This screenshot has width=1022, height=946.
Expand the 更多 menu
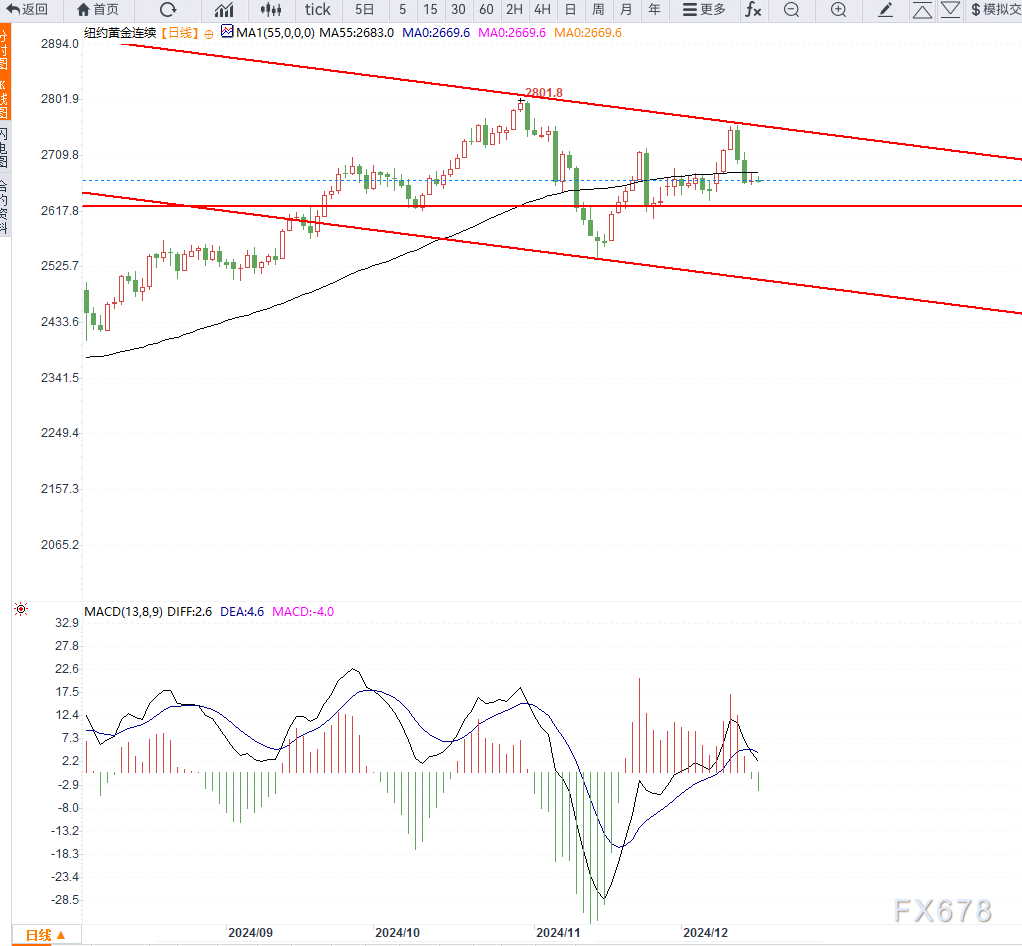tap(704, 10)
